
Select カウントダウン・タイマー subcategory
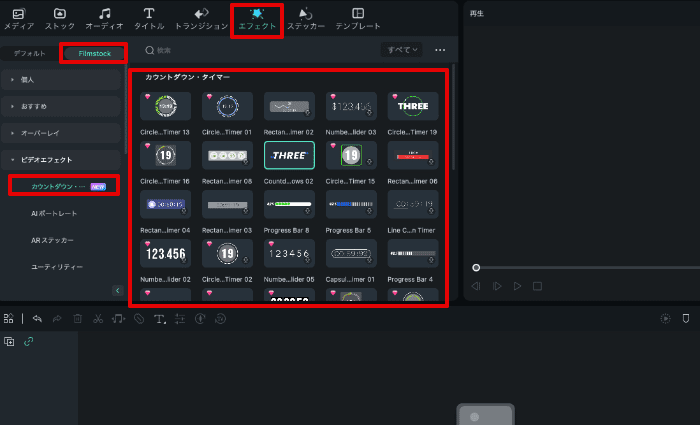64,186
